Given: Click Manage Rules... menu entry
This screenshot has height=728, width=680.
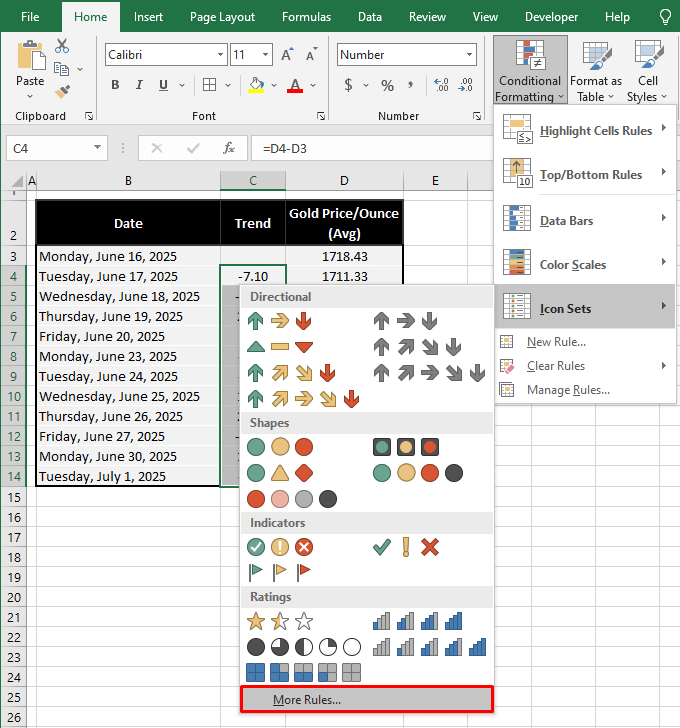Looking at the screenshot, I should [584, 390].
